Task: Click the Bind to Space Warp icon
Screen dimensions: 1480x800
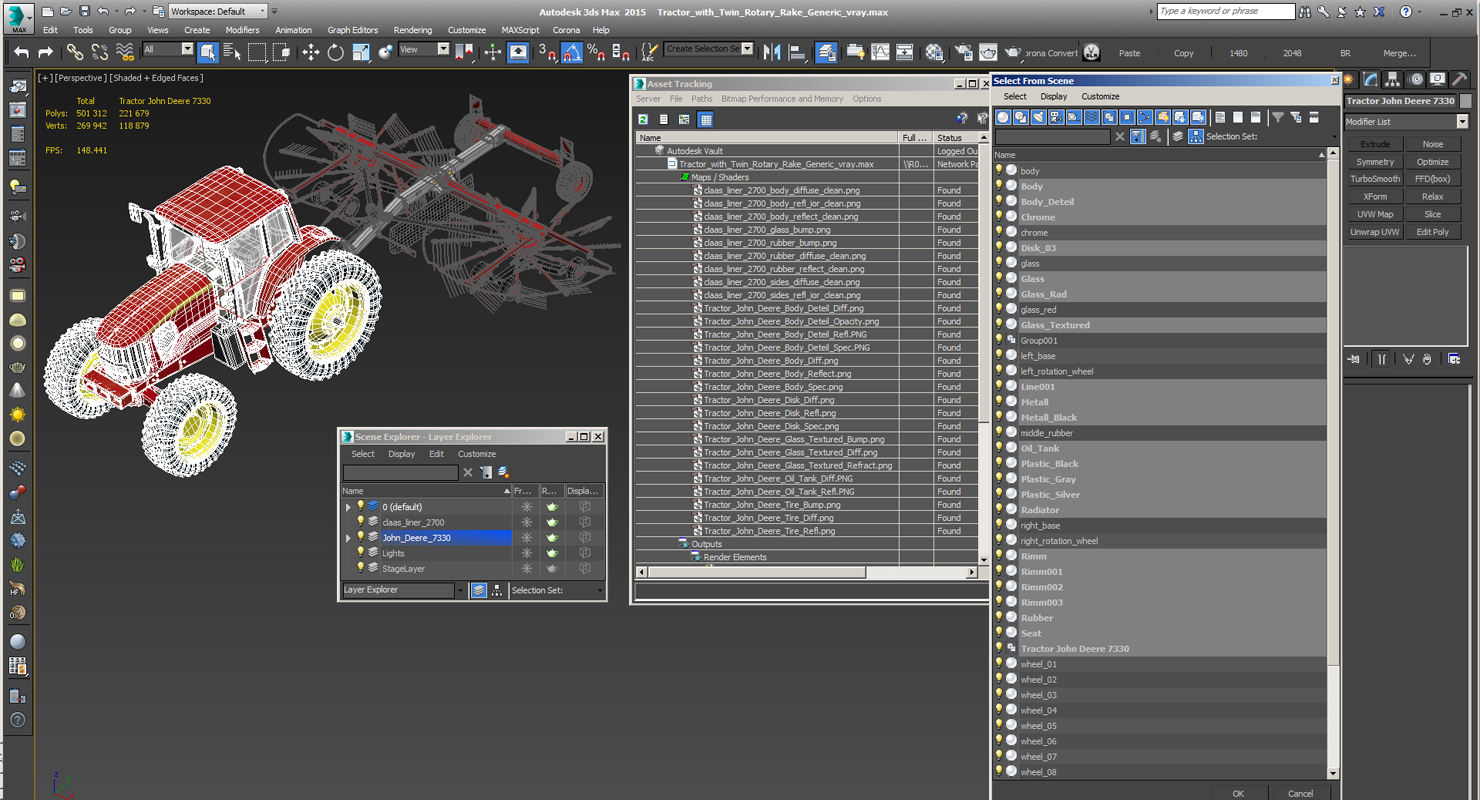Action: coord(125,53)
